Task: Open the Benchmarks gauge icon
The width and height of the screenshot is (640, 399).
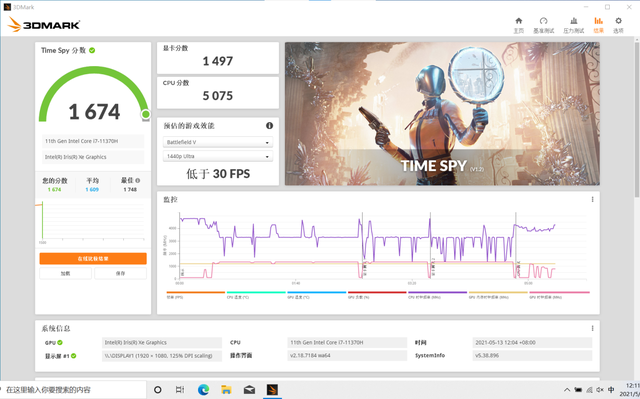Action: coord(543,24)
